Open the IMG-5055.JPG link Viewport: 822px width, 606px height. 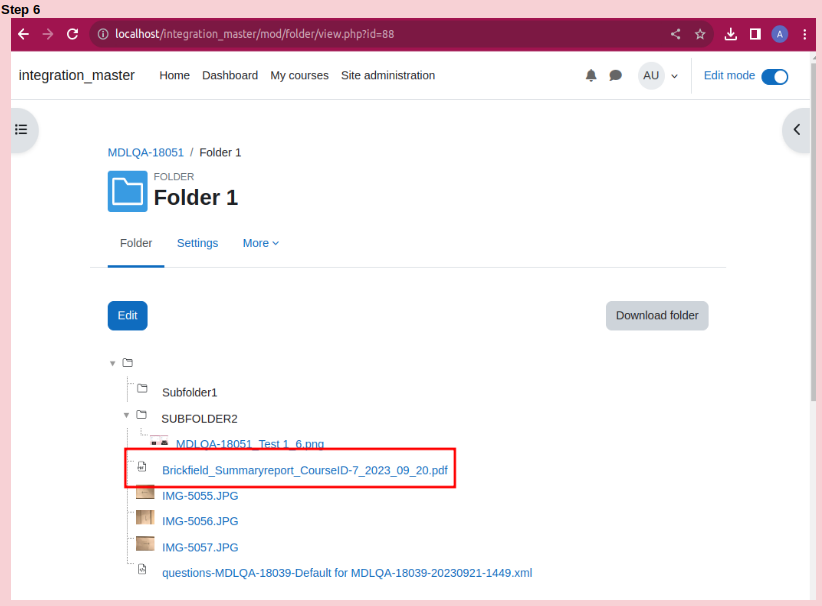[x=200, y=496]
